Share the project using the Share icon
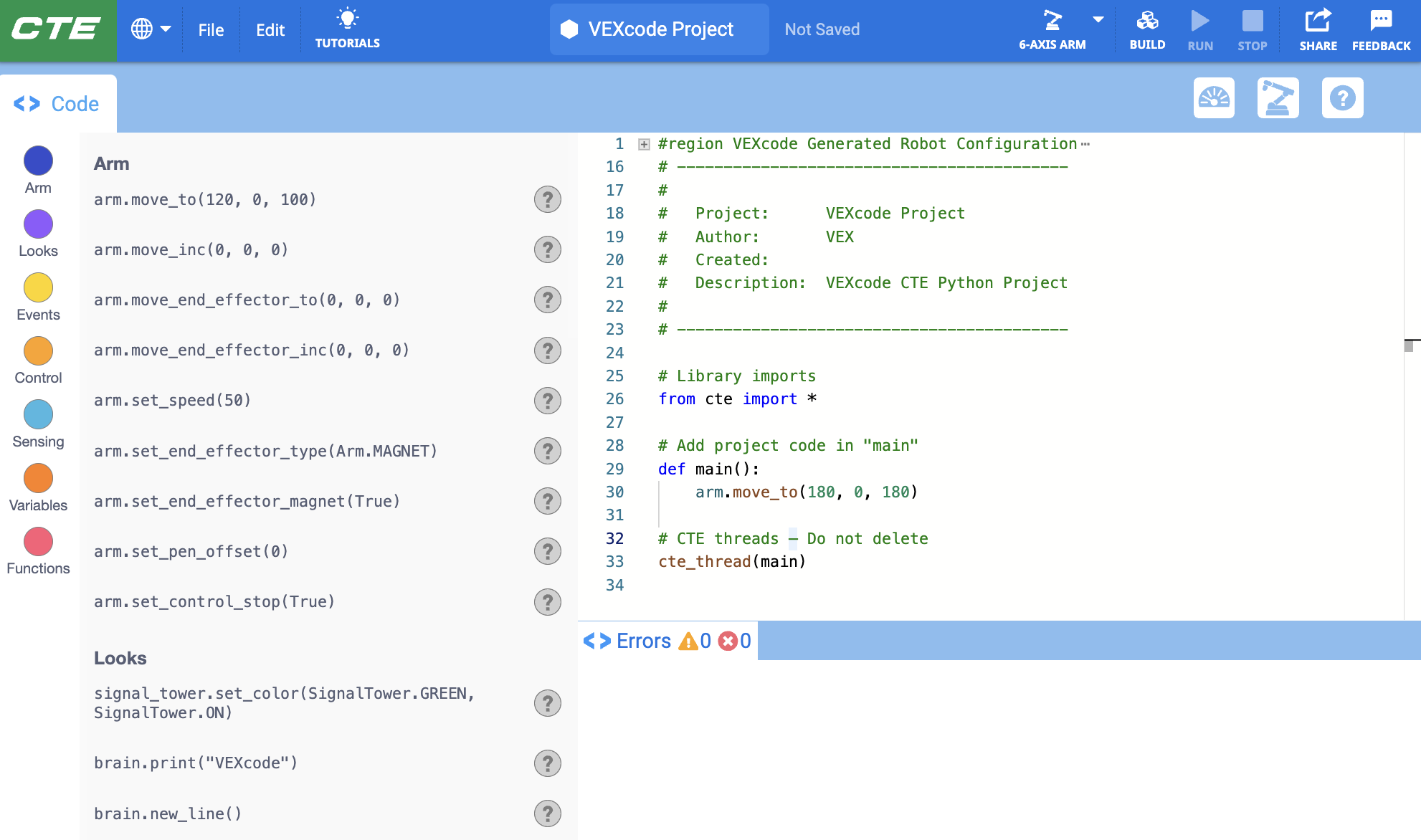The image size is (1421, 840). coord(1318,29)
